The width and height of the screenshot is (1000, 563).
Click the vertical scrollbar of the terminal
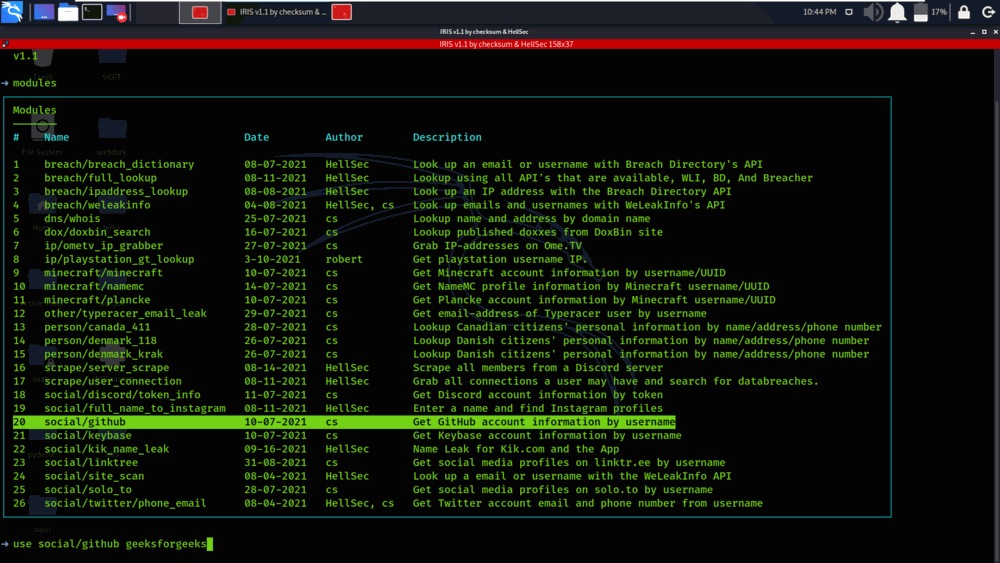996,306
